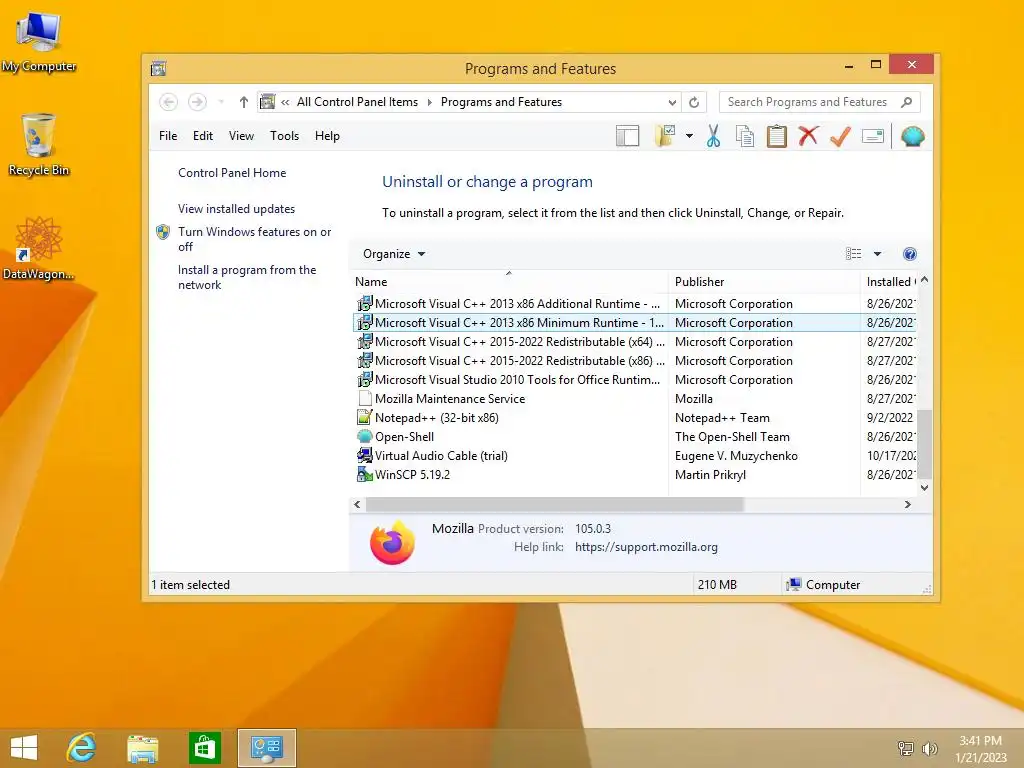The width and height of the screenshot is (1024, 768).
Task: Select the DataWagon desktop shortcut
Action: [39, 249]
